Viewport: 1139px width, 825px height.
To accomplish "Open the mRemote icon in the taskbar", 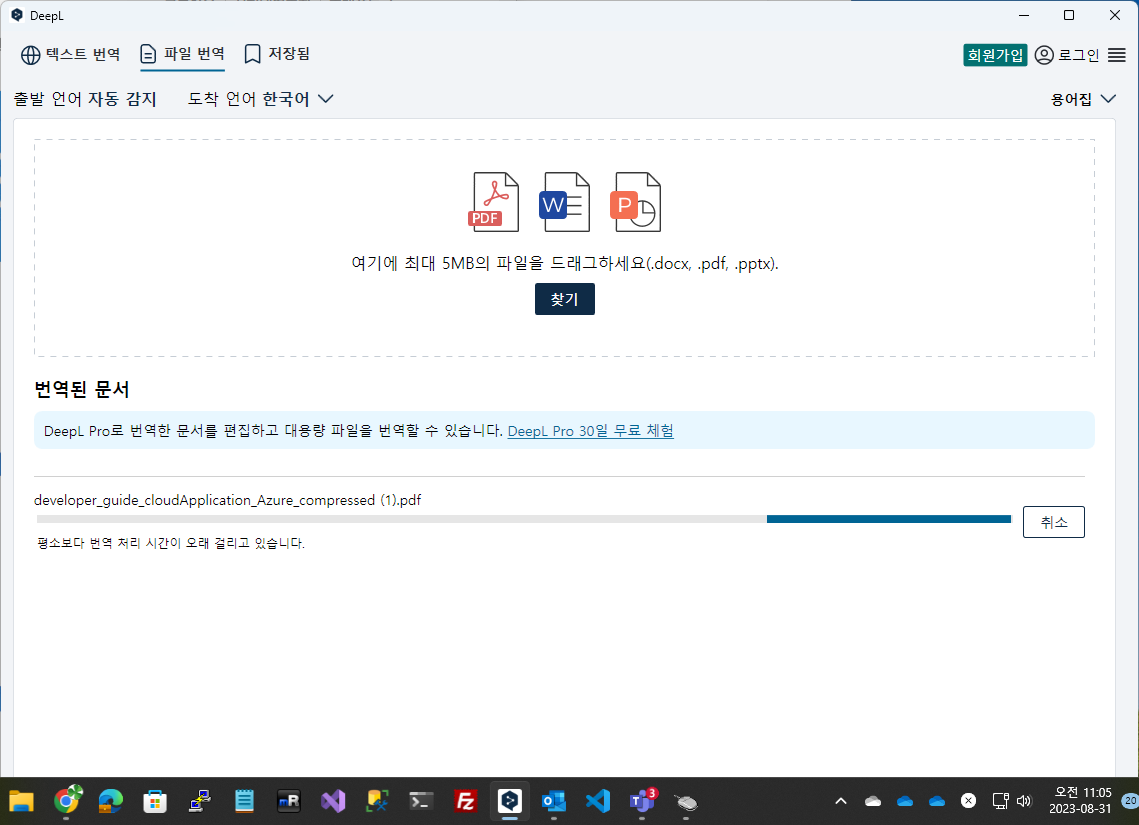I will [x=288, y=802].
